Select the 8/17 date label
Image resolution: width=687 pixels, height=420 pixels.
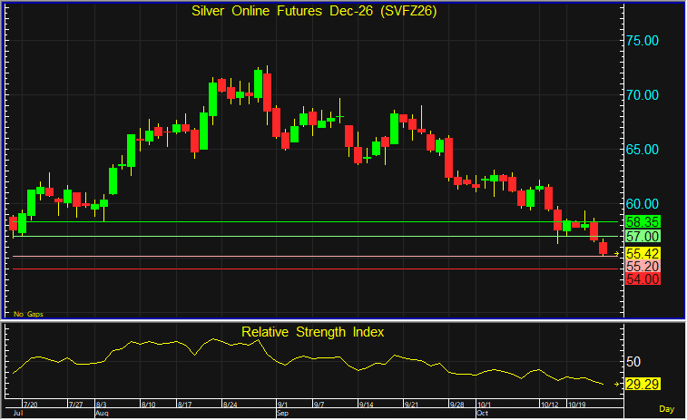click(x=185, y=404)
